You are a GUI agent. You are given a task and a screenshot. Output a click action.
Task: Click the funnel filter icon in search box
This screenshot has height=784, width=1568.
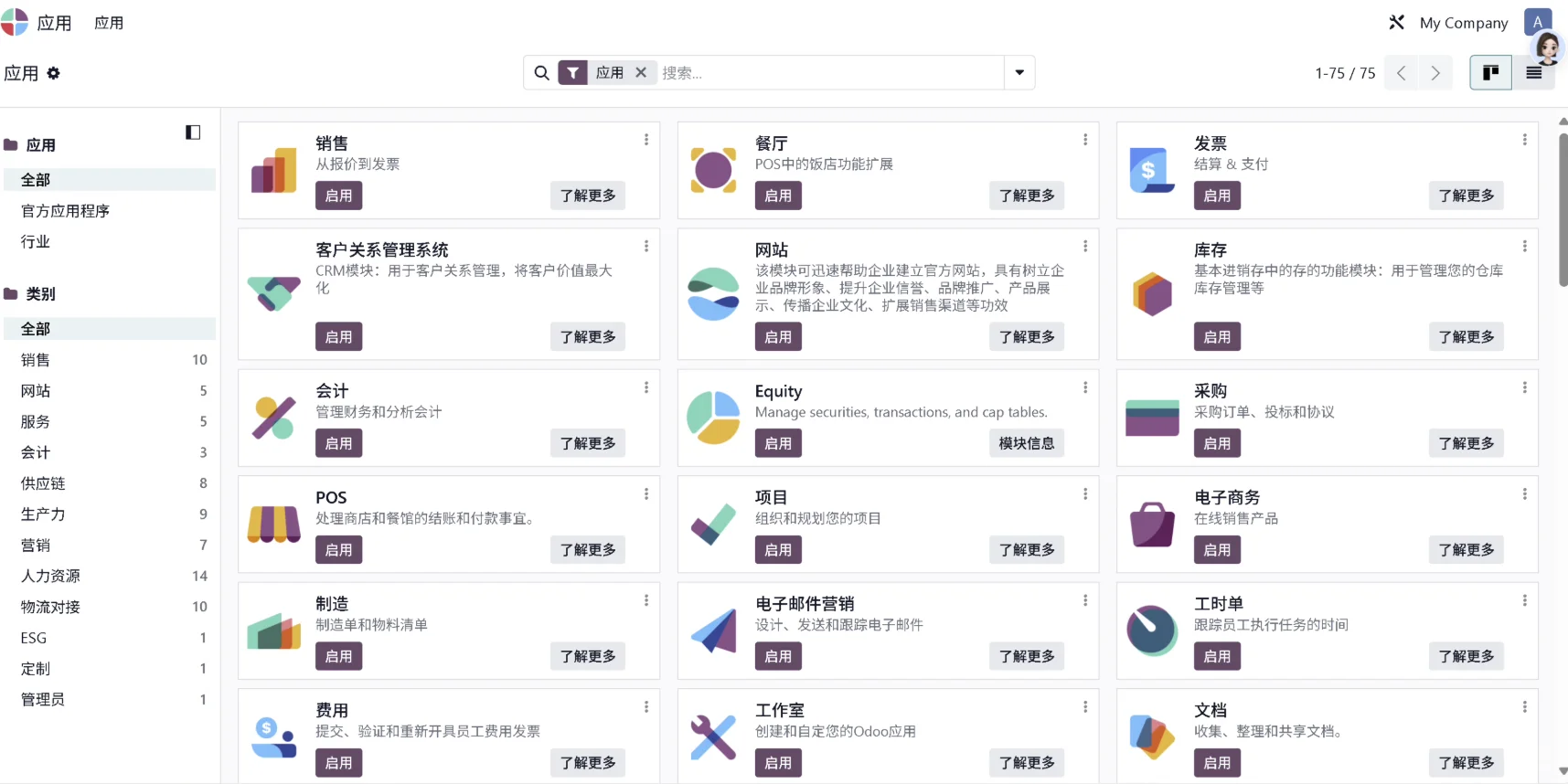pyautogui.click(x=572, y=73)
